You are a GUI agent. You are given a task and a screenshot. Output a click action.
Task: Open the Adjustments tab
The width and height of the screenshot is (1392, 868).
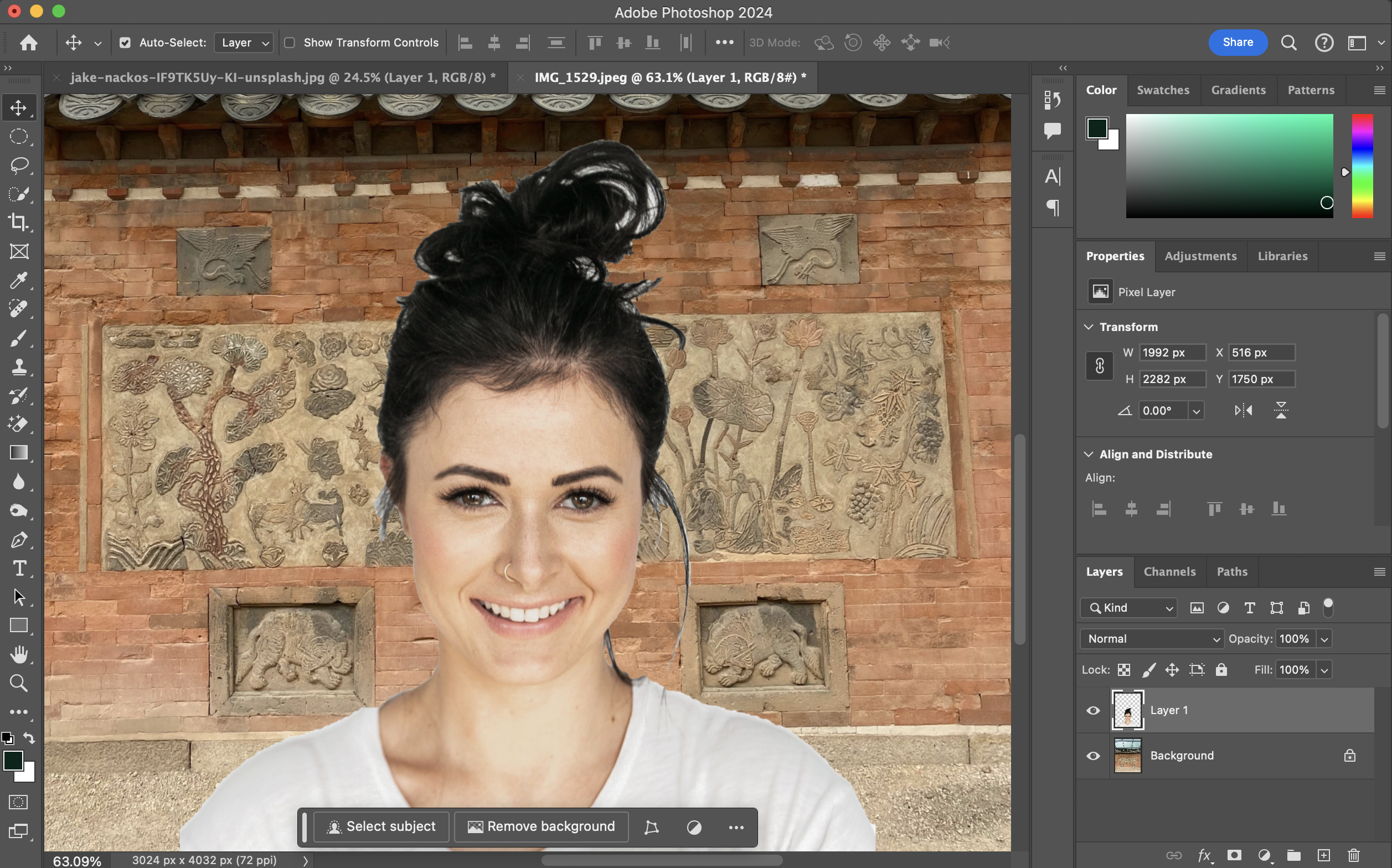1200,256
